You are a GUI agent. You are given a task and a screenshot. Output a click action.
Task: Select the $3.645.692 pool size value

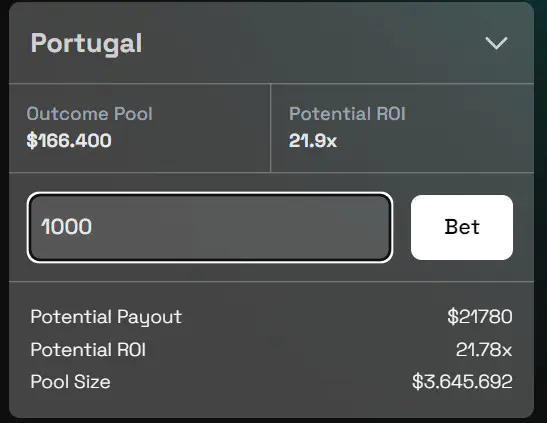coord(462,382)
